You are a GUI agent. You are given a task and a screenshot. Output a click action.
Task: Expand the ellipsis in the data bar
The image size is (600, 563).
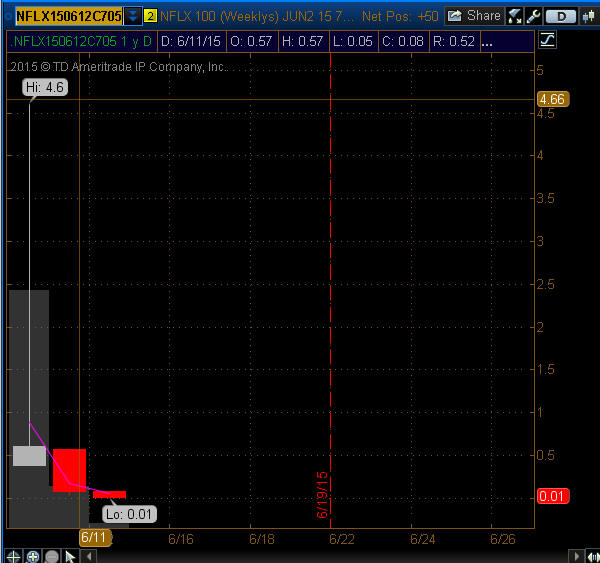(x=487, y=42)
